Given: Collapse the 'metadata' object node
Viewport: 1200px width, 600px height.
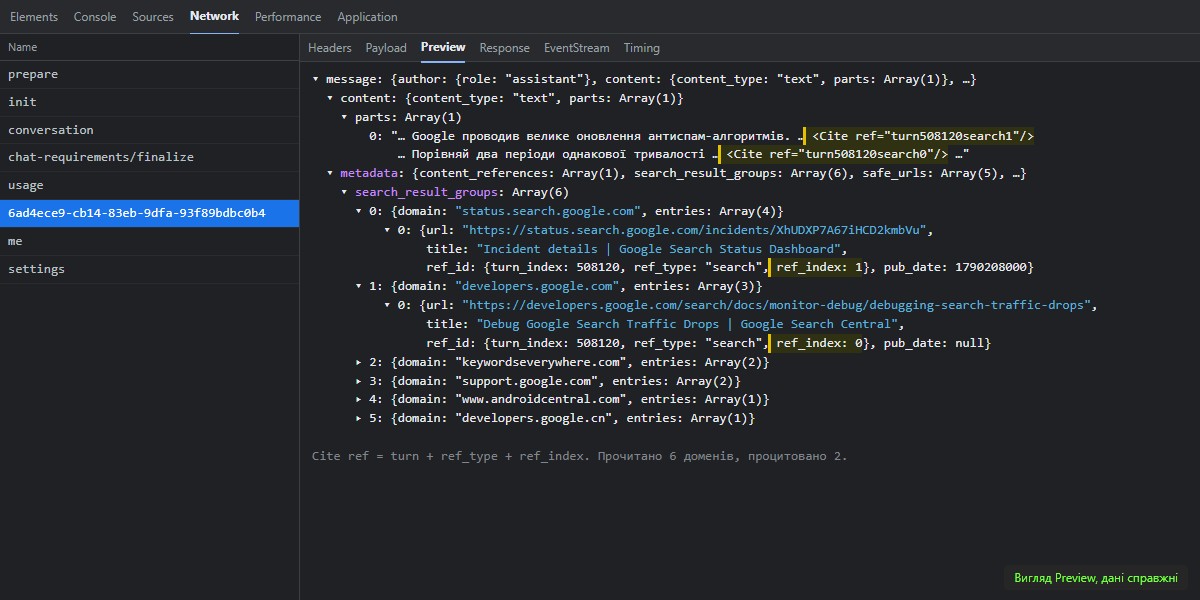Looking at the screenshot, I should (331, 173).
